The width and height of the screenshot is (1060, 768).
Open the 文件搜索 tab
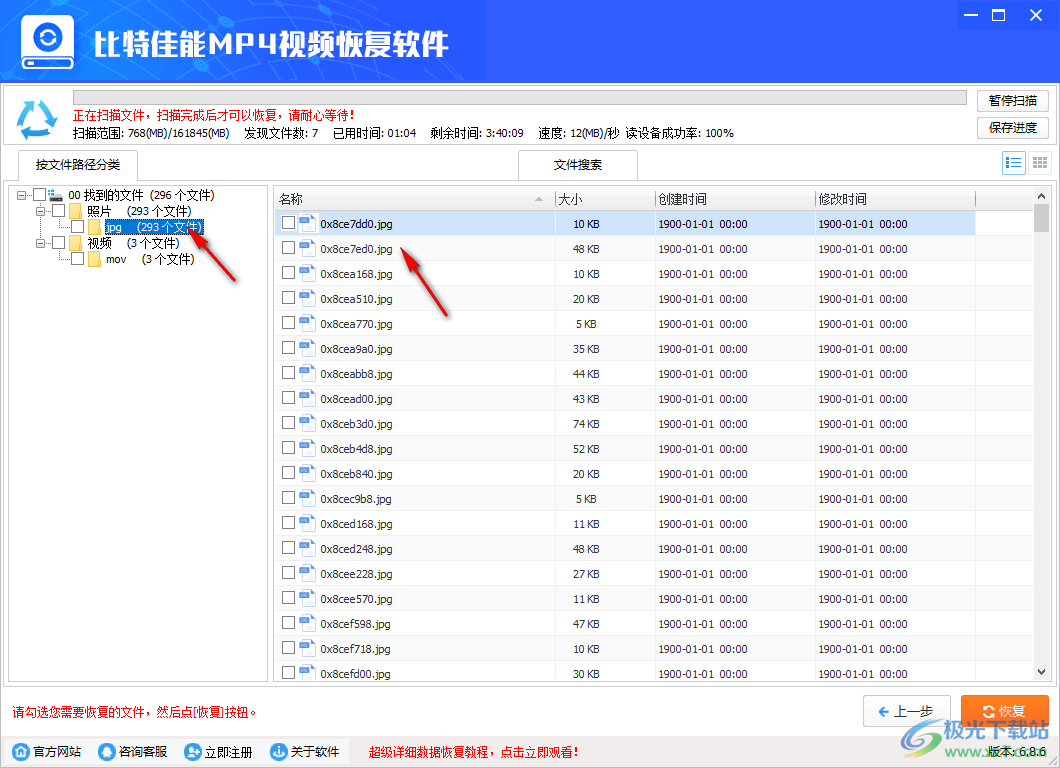click(578, 165)
